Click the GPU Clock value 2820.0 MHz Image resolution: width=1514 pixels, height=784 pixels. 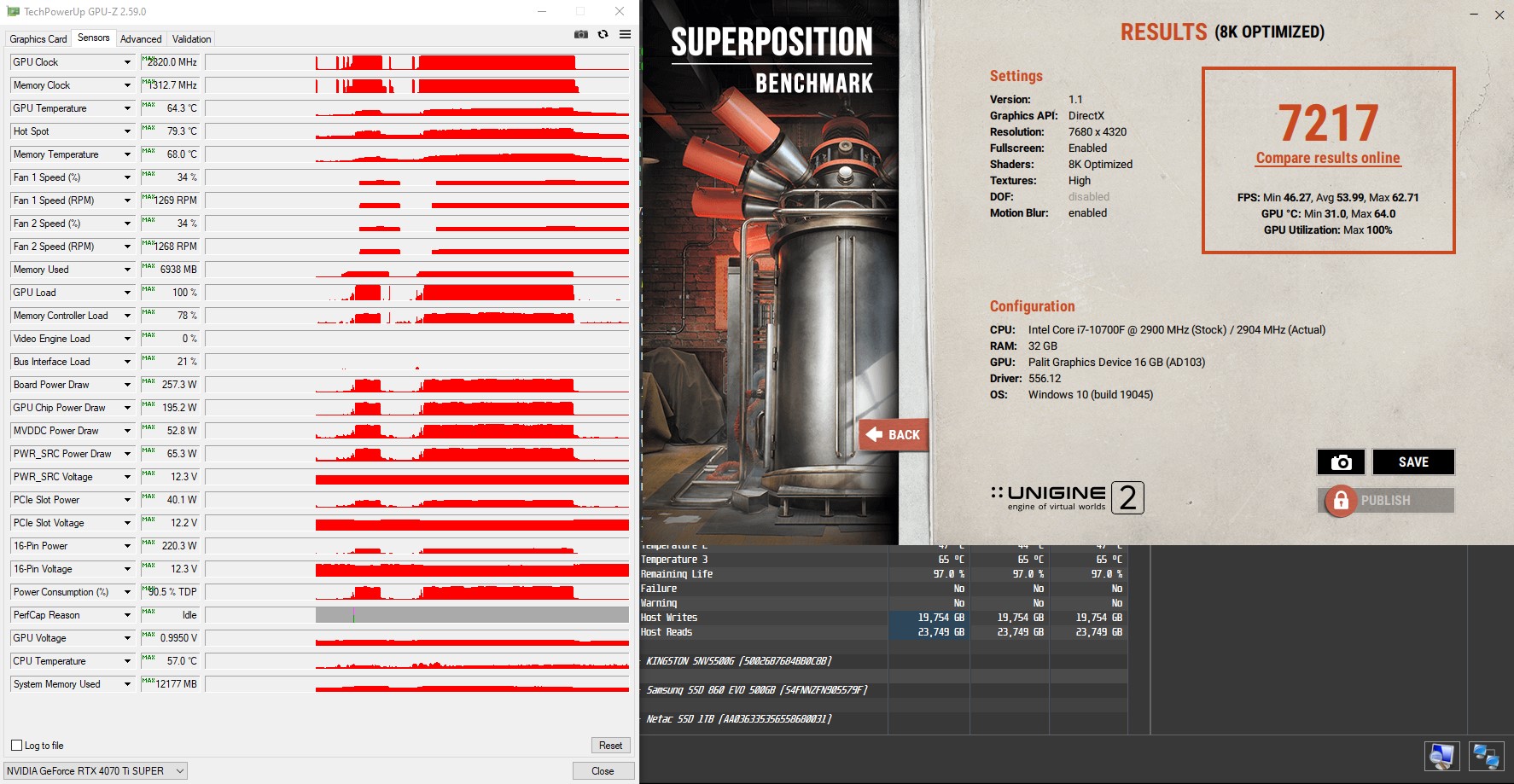tap(170, 62)
